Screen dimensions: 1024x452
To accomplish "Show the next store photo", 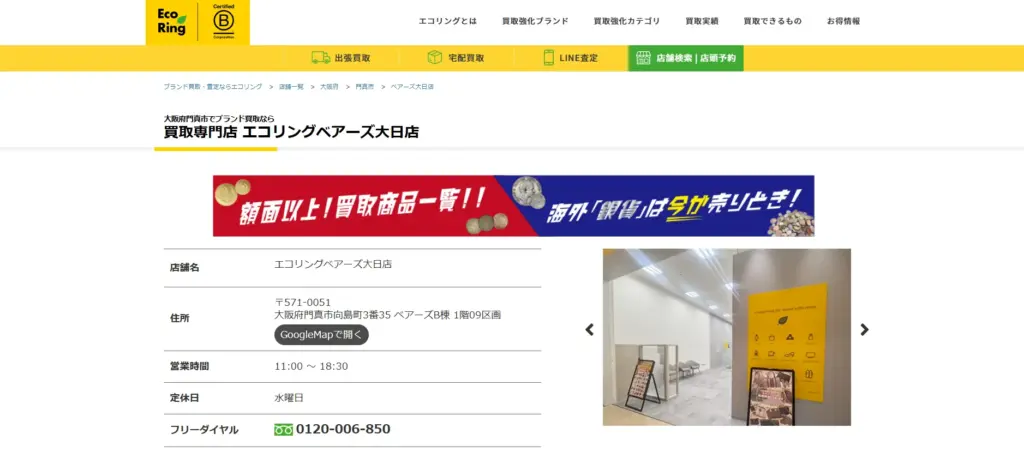I will (864, 330).
